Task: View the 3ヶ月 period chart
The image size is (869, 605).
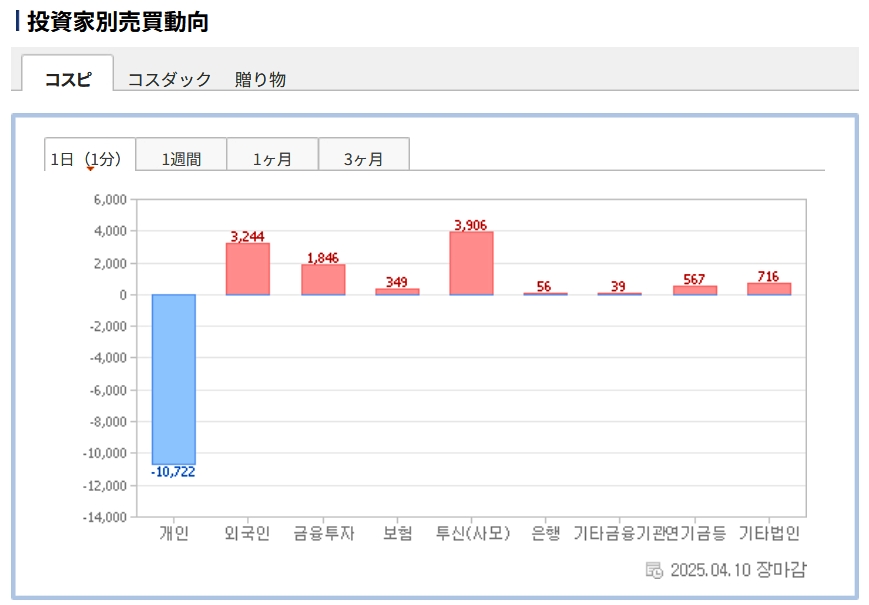Action: click(x=363, y=158)
